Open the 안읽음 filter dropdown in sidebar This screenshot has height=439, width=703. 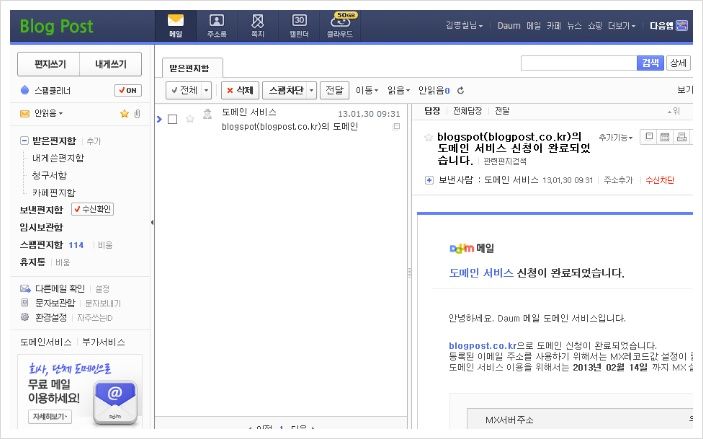pos(48,113)
